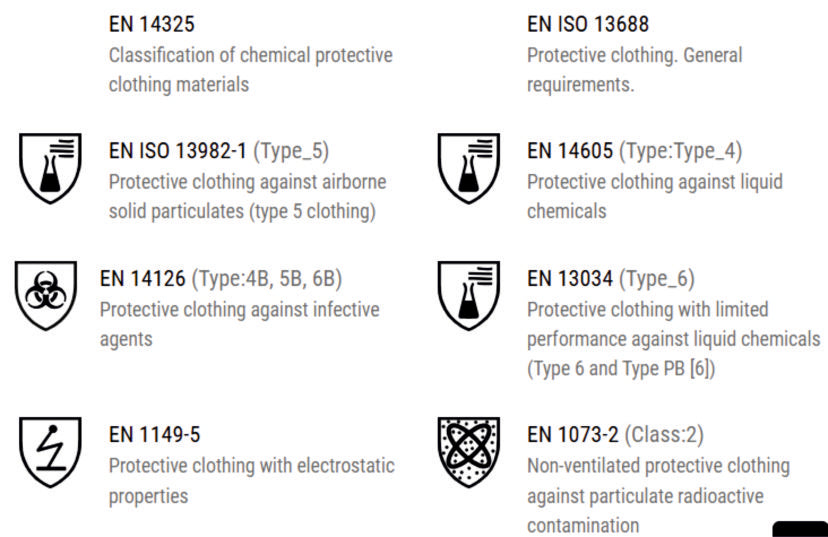
Task: Click 'Protective clothing with electrostatic properties' description
Action: click(x=251, y=481)
